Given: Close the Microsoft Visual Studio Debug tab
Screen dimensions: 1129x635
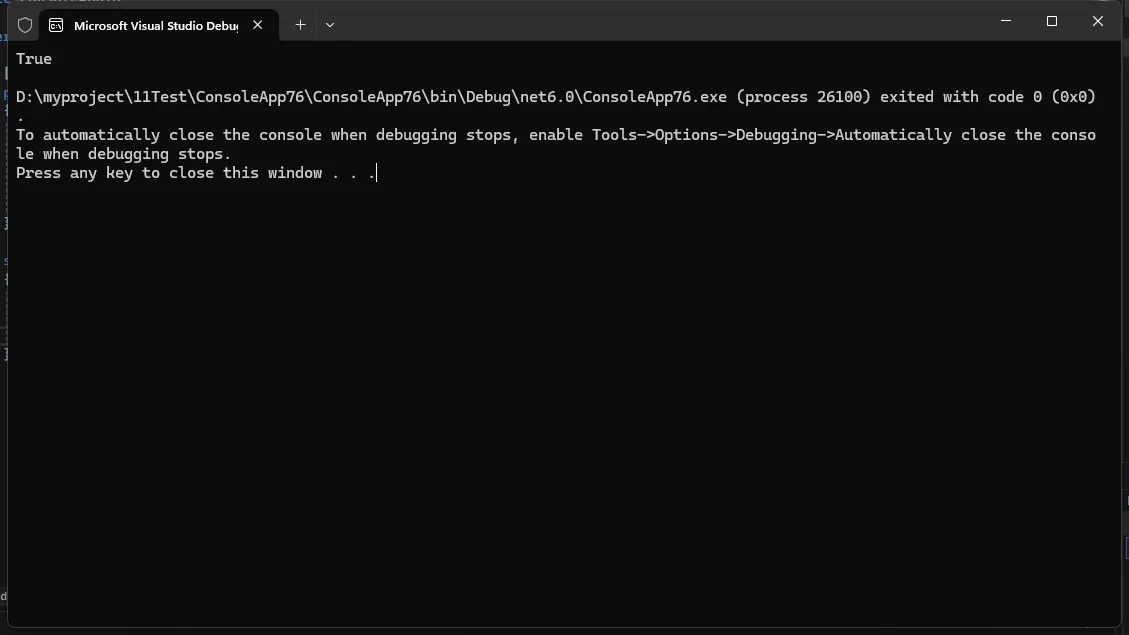Looking at the screenshot, I should [257, 25].
